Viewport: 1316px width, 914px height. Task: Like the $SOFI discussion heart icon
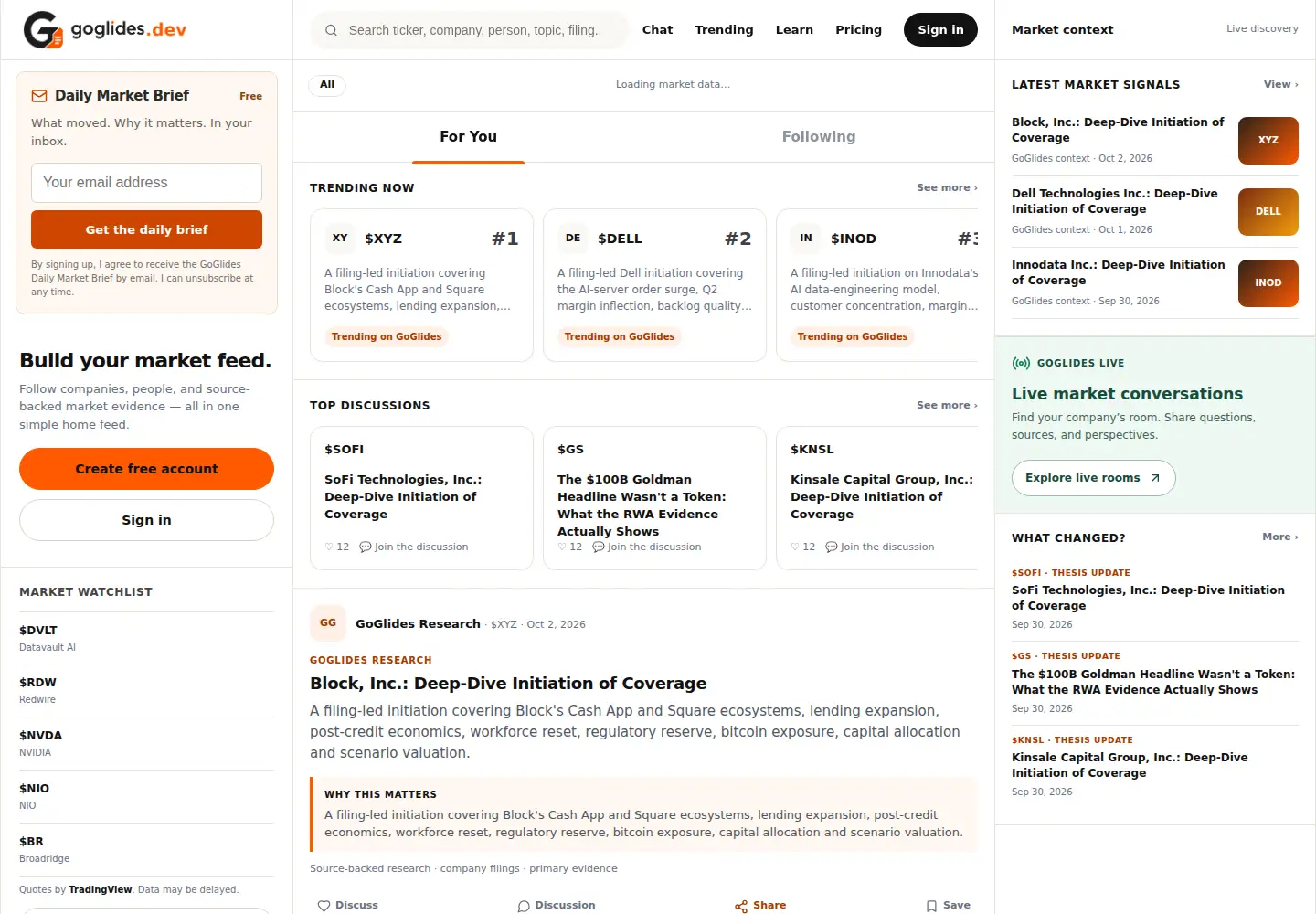point(329,547)
